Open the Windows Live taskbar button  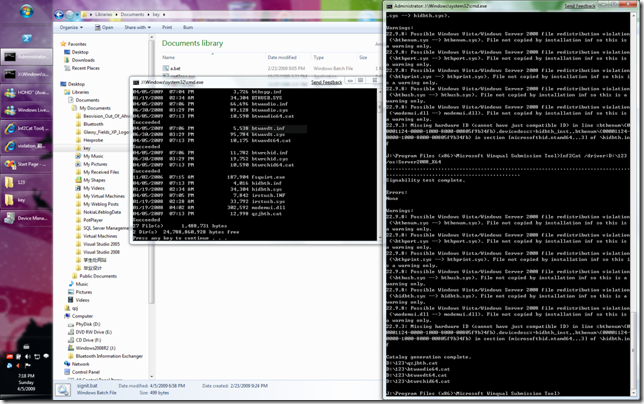[x=26, y=110]
